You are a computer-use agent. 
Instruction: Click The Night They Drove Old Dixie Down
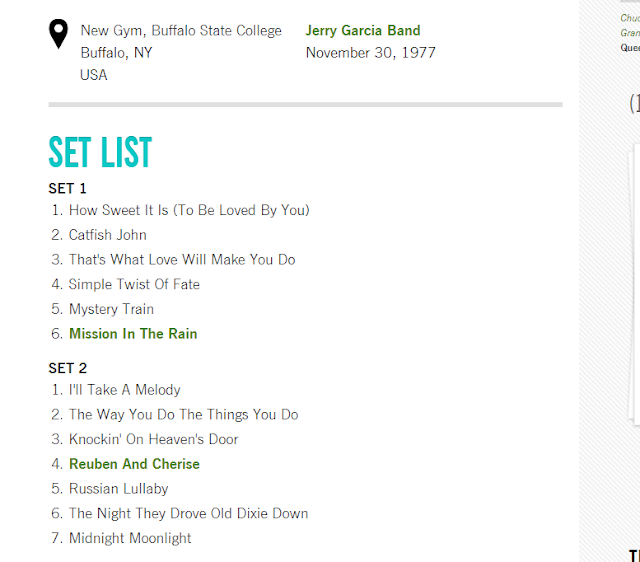click(x=188, y=513)
